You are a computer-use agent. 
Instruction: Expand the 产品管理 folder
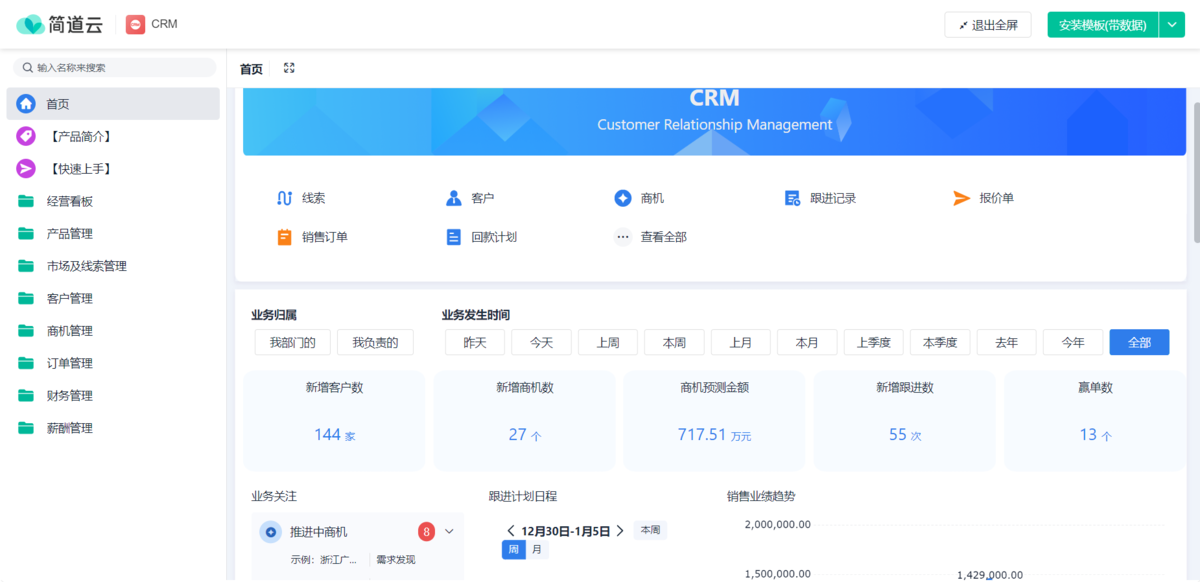[x=113, y=234]
